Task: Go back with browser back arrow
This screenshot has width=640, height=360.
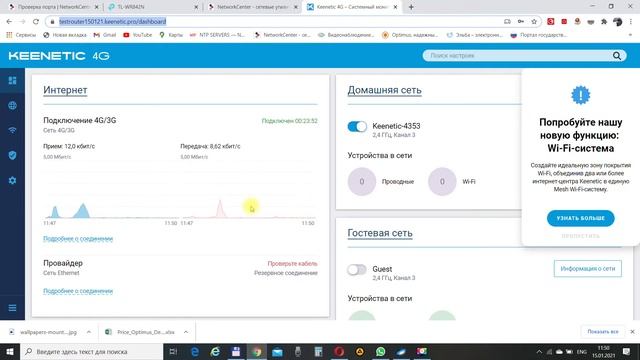Action: pyautogui.click(x=9, y=21)
